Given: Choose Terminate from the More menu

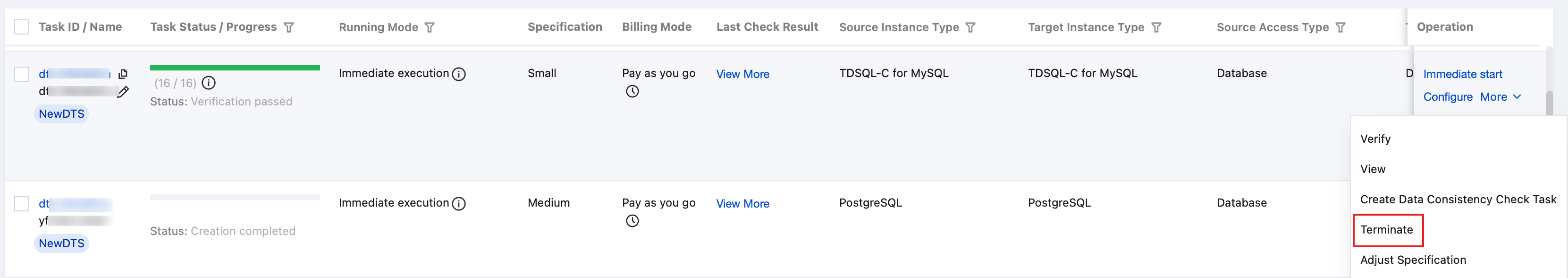Looking at the screenshot, I should (1387, 230).
